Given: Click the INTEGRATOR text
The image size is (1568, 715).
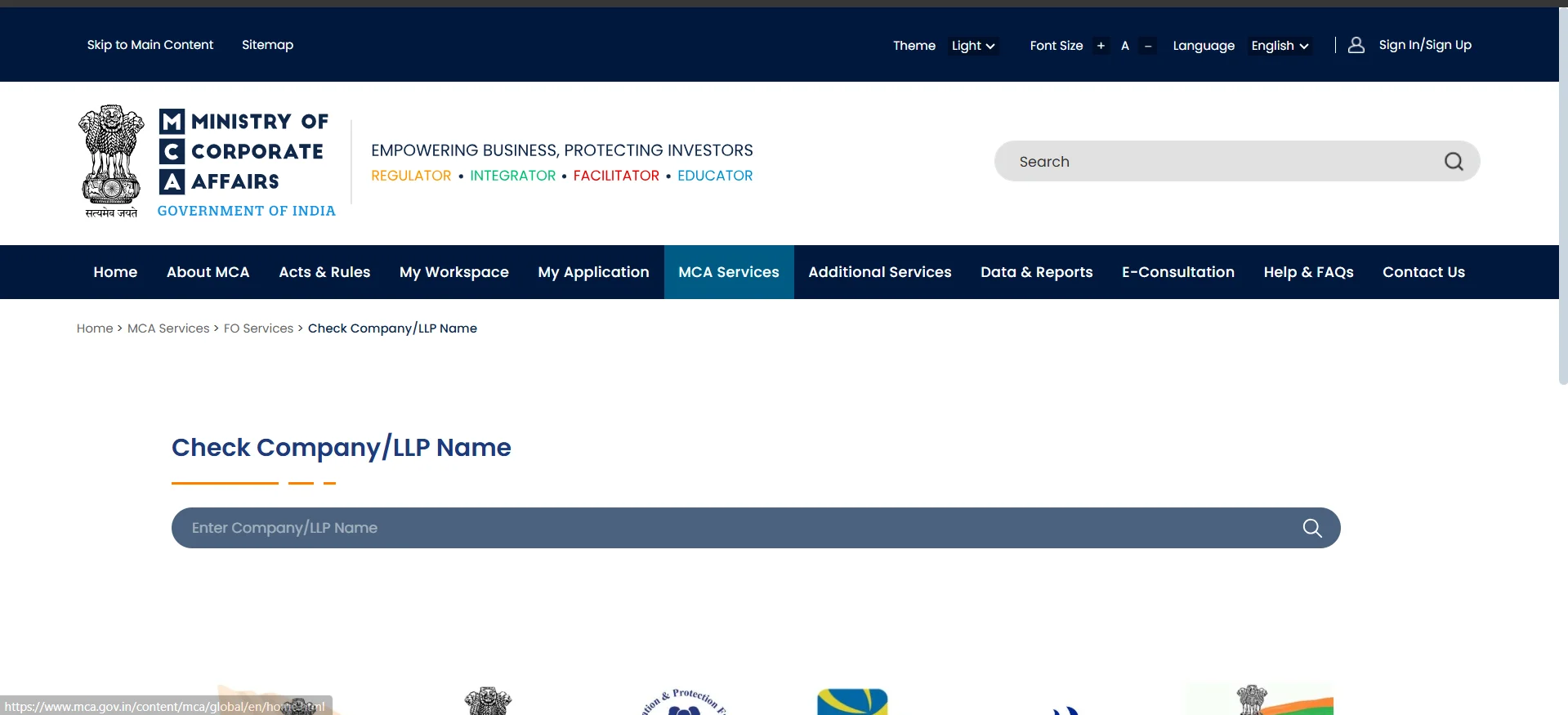Looking at the screenshot, I should [x=513, y=176].
